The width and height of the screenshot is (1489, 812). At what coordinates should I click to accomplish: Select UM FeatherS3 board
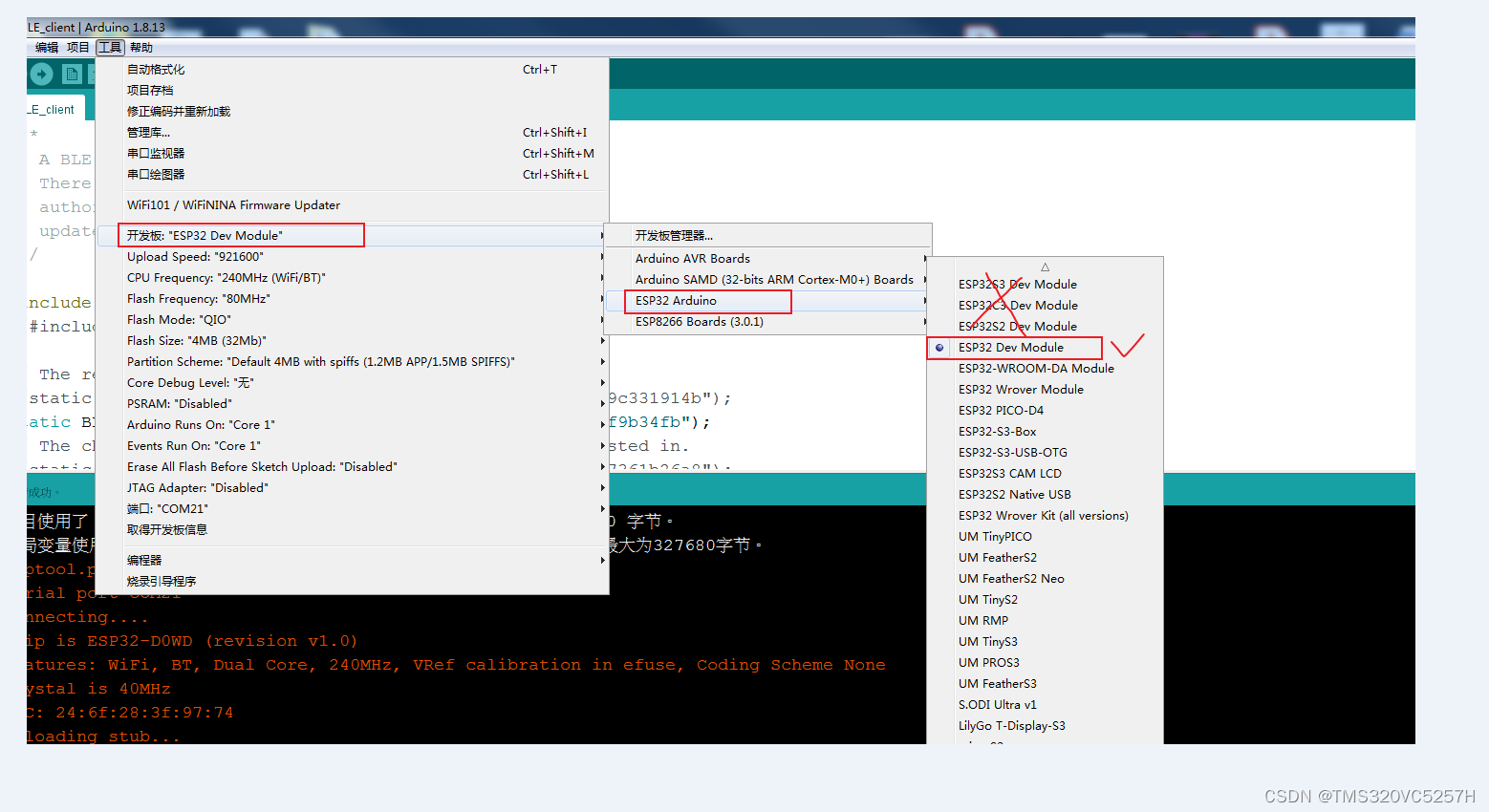click(x=1045, y=684)
